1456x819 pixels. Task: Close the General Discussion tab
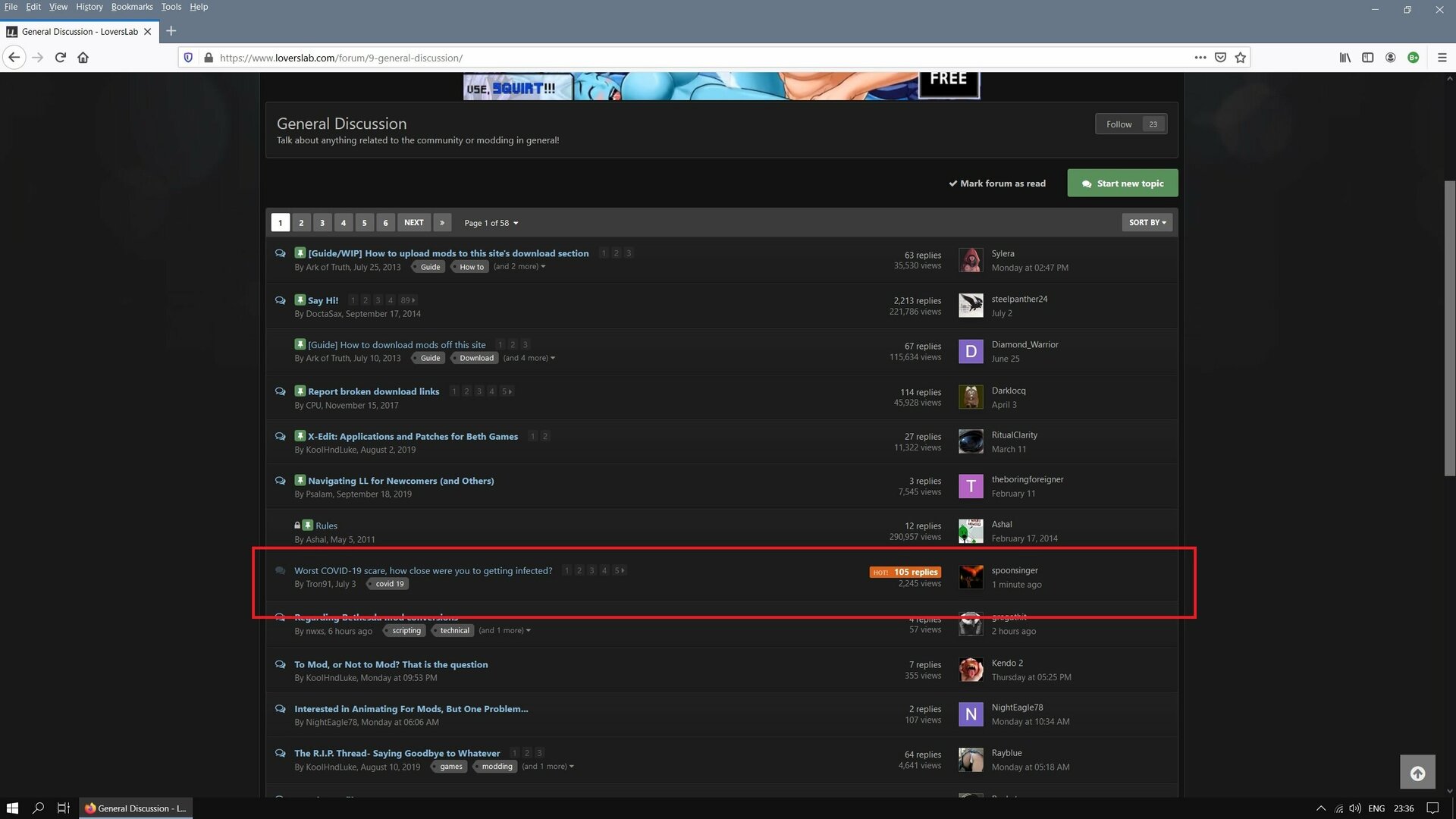click(x=147, y=32)
